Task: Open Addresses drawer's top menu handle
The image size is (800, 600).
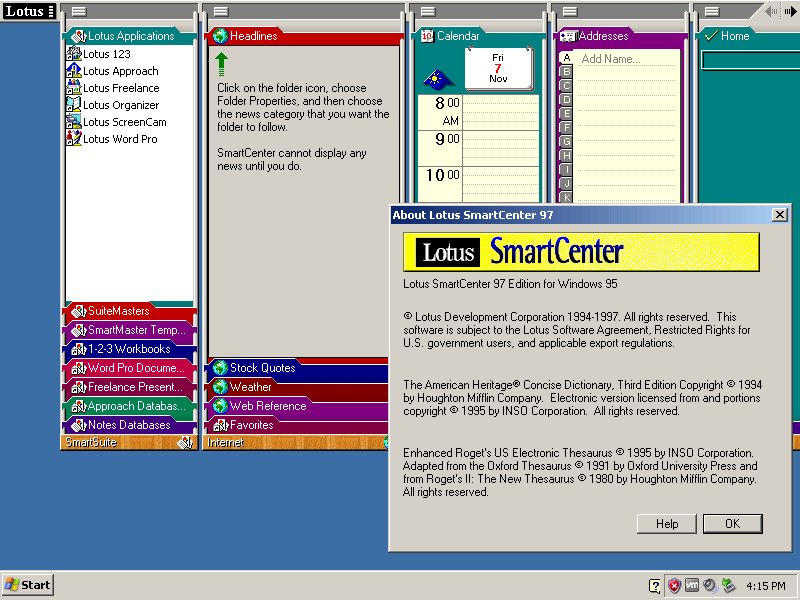Action: pyautogui.click(x=569, y=11)
